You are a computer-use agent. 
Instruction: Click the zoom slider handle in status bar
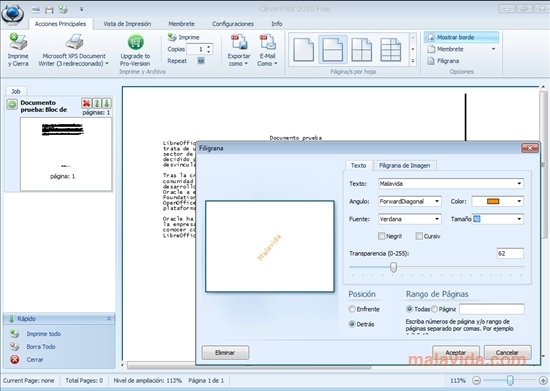coord(510,380)
